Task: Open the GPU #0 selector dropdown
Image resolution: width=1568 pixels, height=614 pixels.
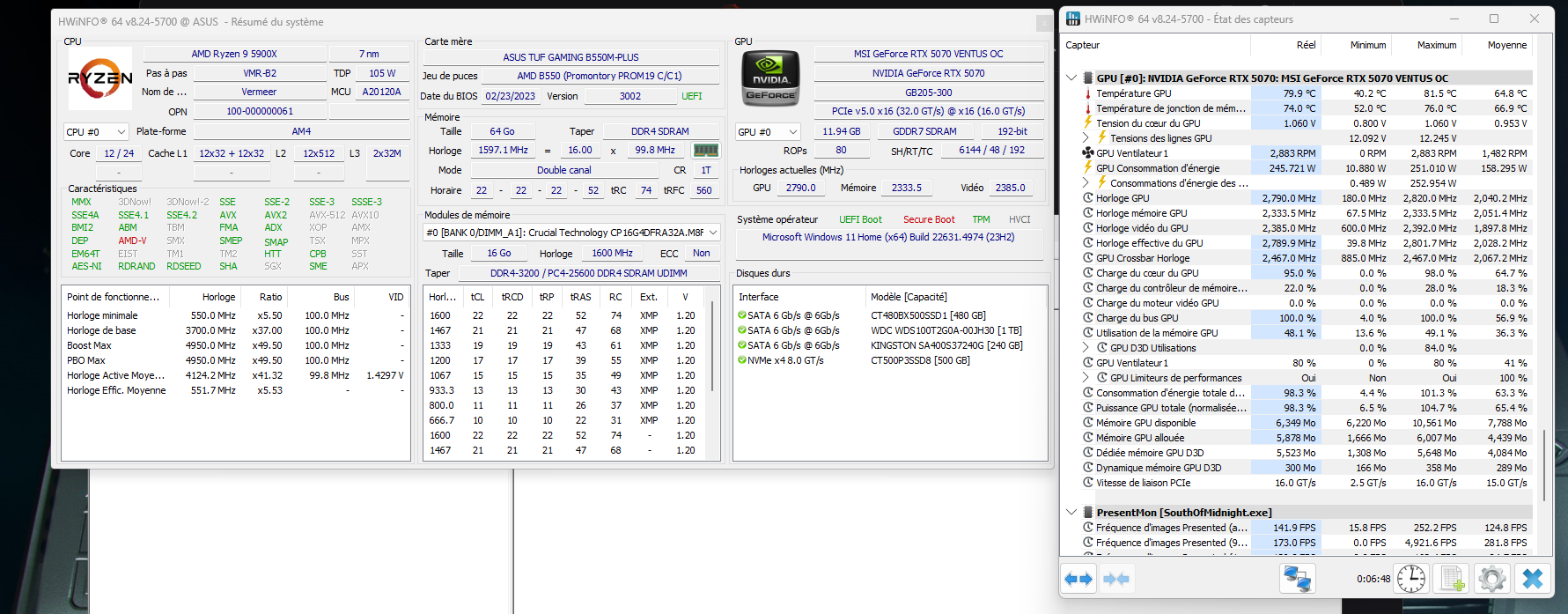Action: (768, 132)
